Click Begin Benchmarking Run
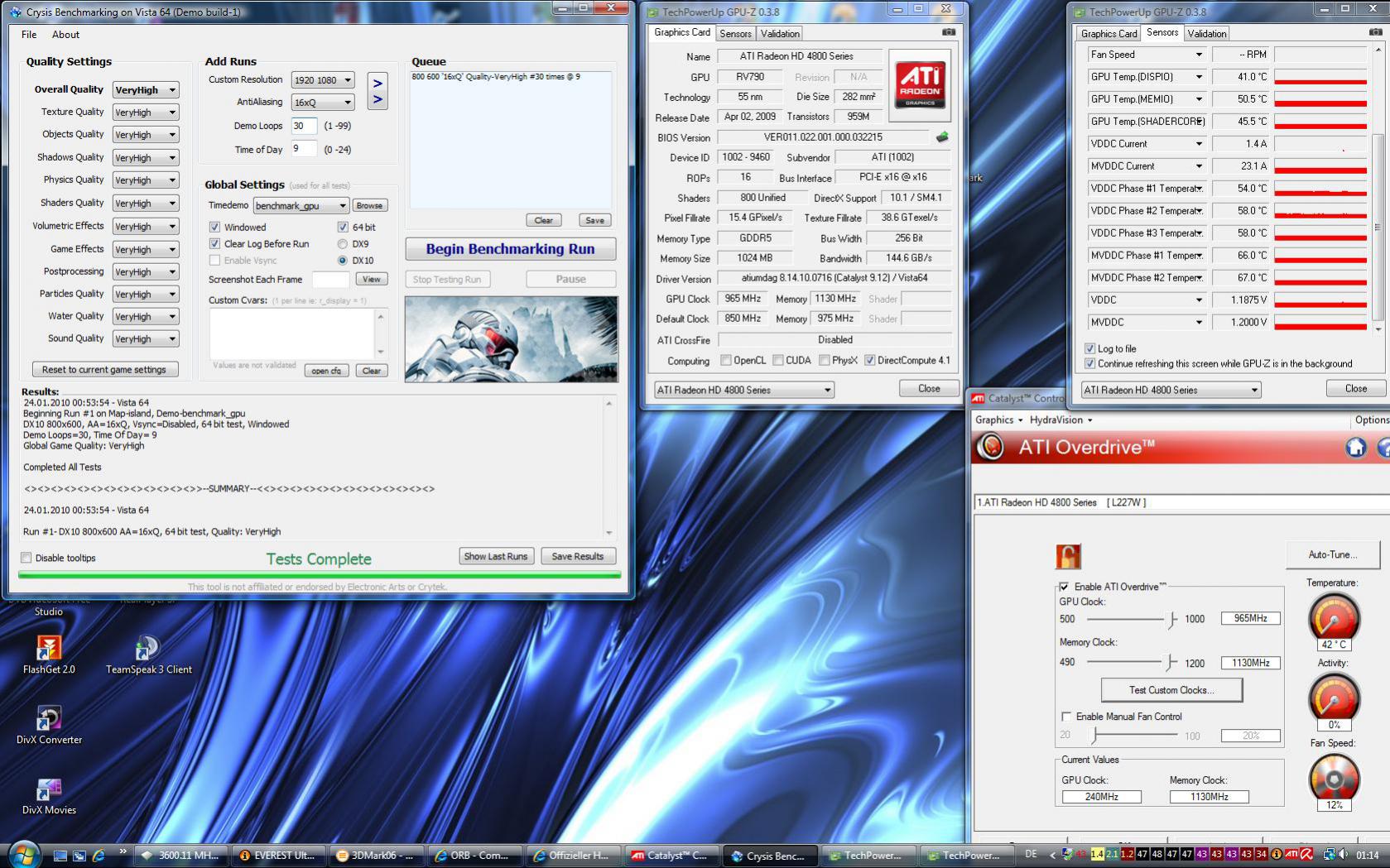This screenshot has width=1390, height=868. coord(511,249)
